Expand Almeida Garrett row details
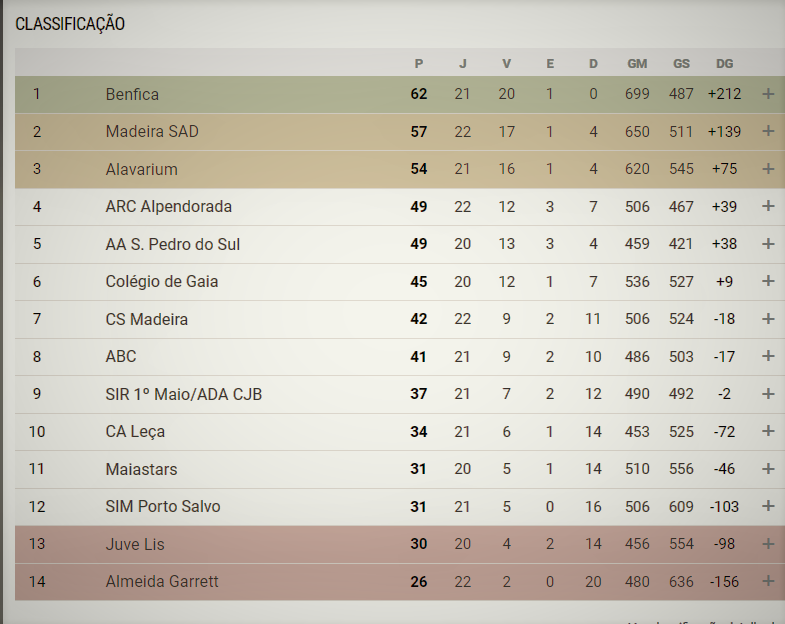This screenshot has width=785, height=624. (768, 581)
